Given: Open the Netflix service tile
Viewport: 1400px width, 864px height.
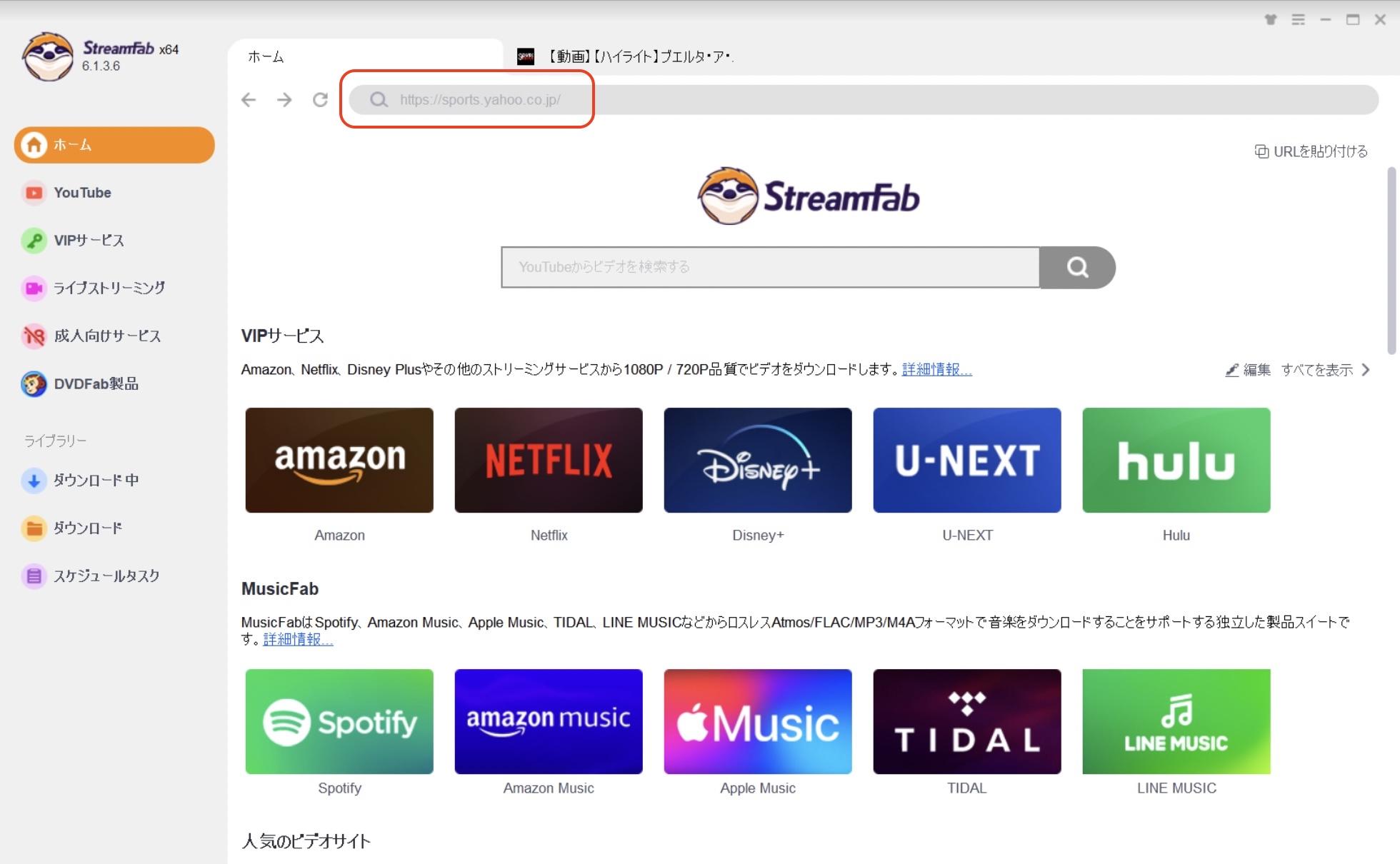Looking at the screenshot, I should [x=549, y=461].
